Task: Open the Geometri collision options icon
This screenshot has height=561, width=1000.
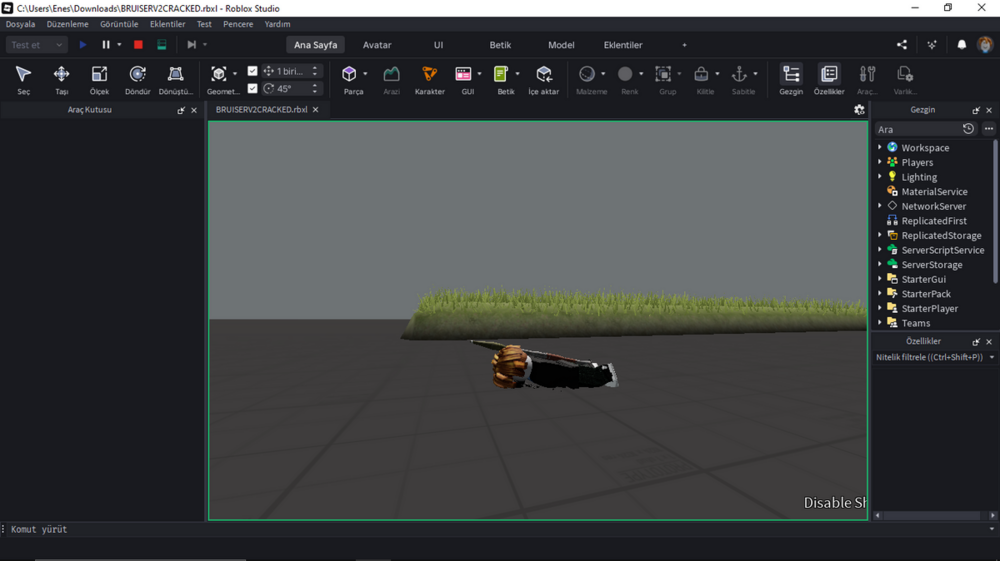Action: pyautogui.click(x=219, y=74)
